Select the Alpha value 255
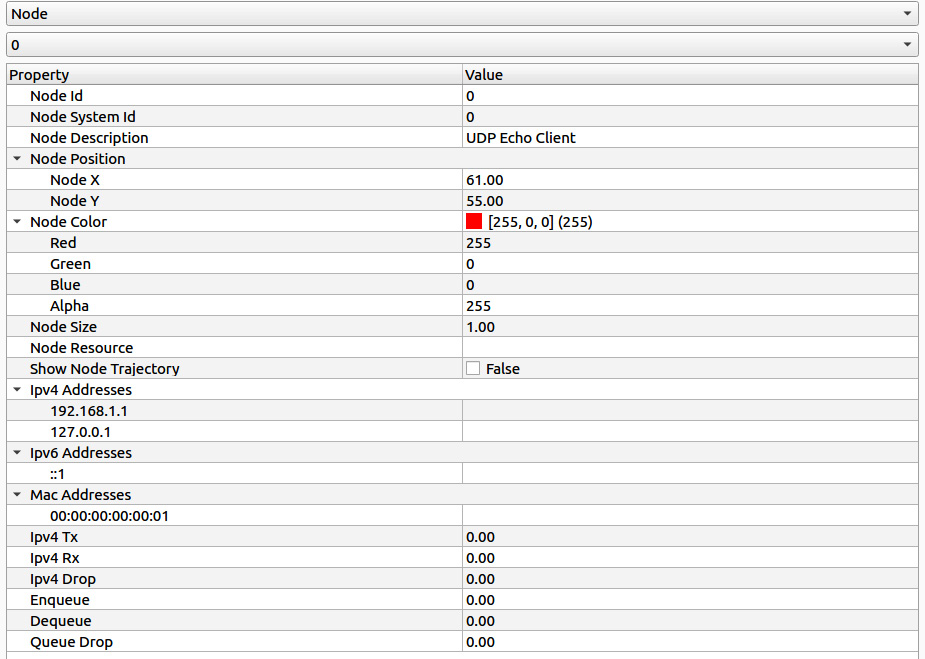 pos(478,306)
